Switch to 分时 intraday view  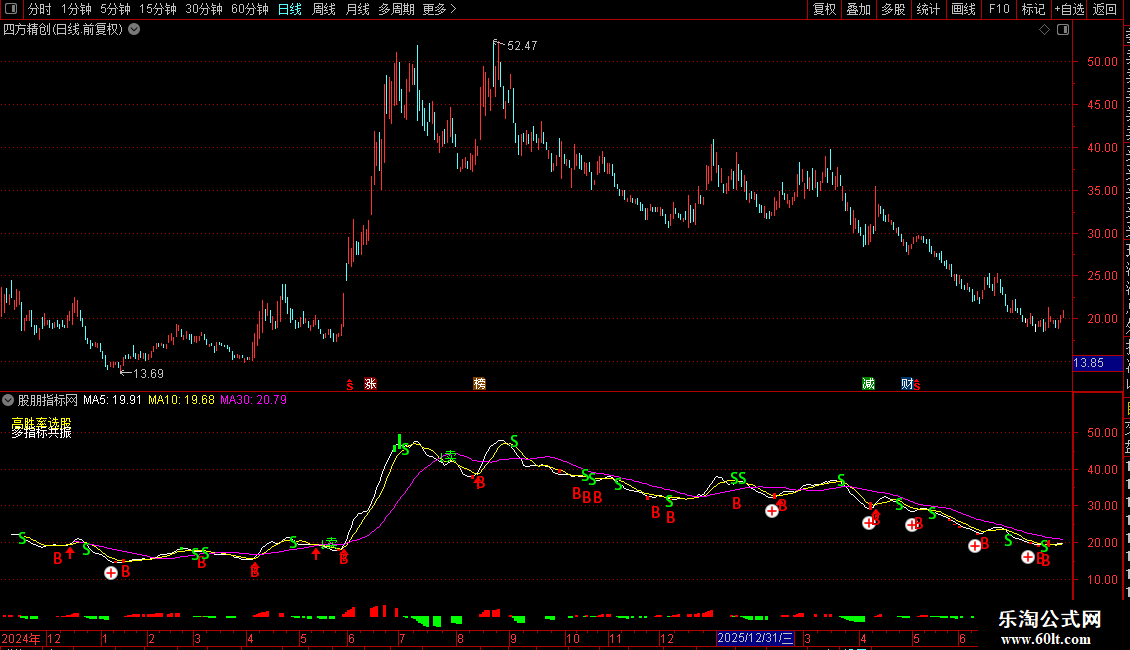(x=40, y=9)
